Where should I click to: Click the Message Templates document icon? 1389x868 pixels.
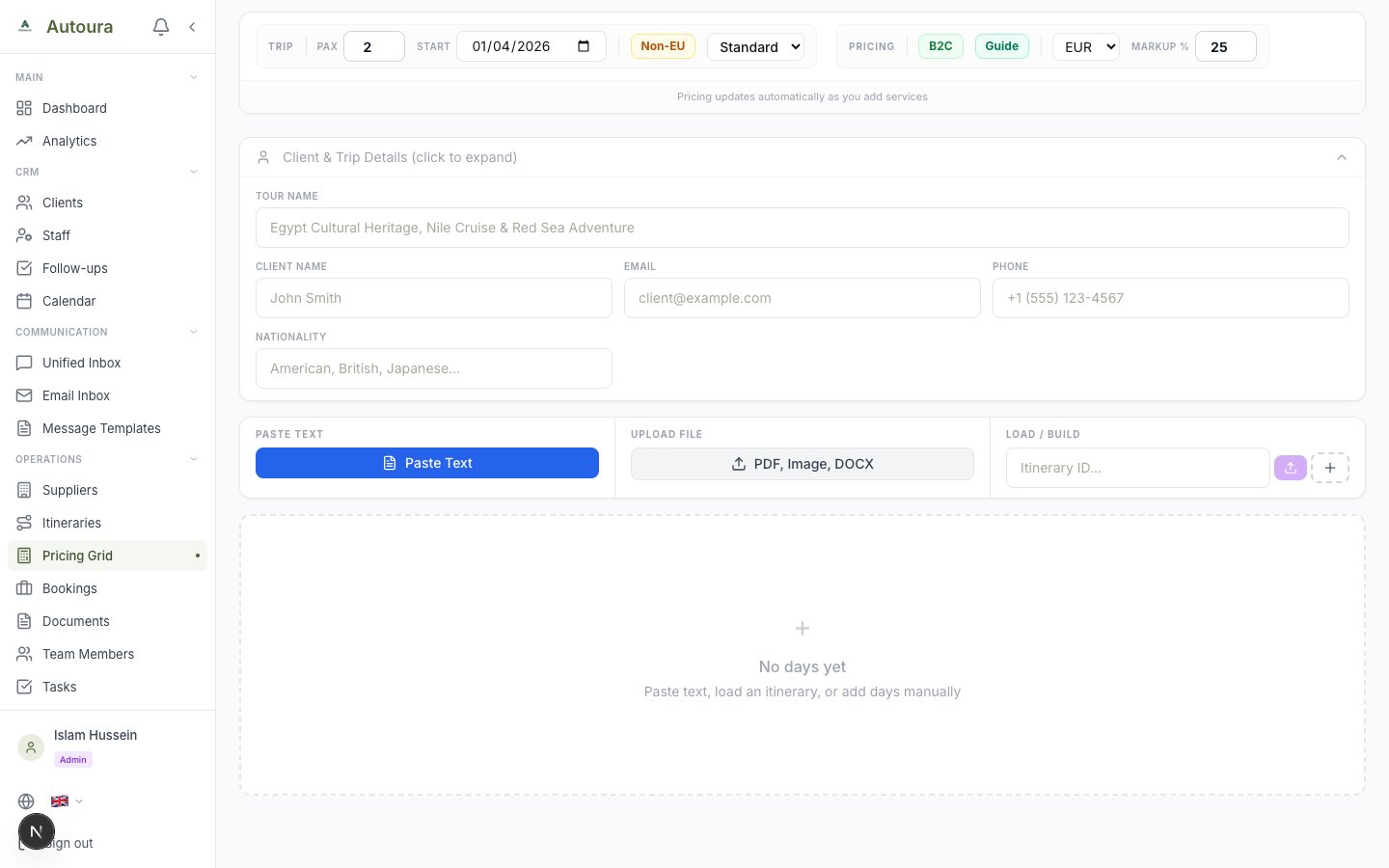(24, 428)
